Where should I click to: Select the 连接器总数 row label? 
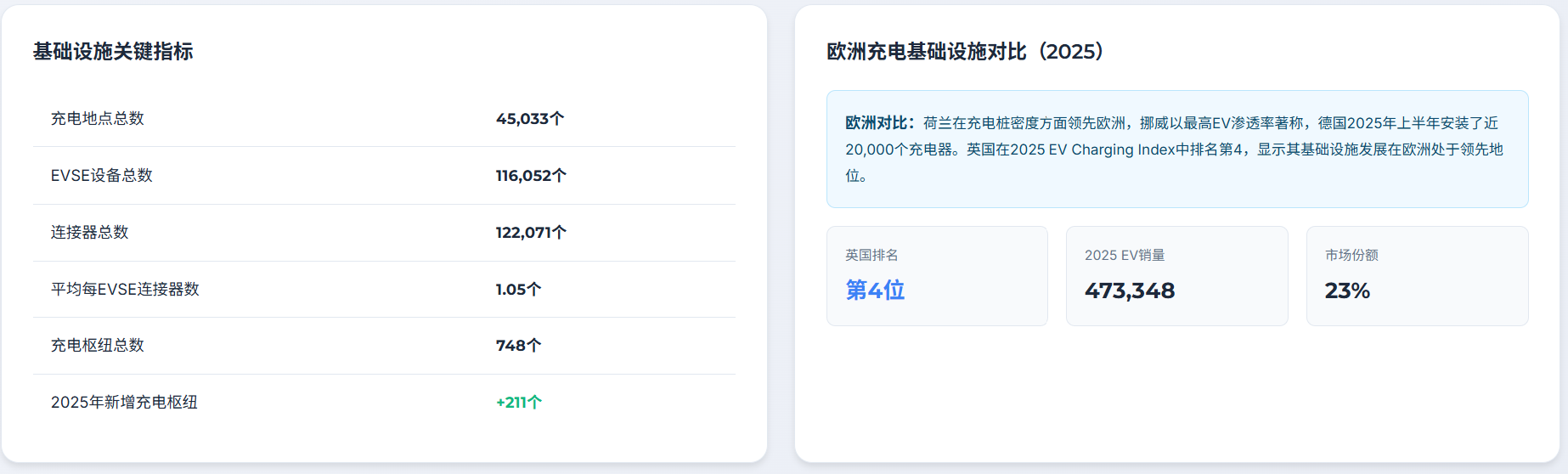click(89, 233)
